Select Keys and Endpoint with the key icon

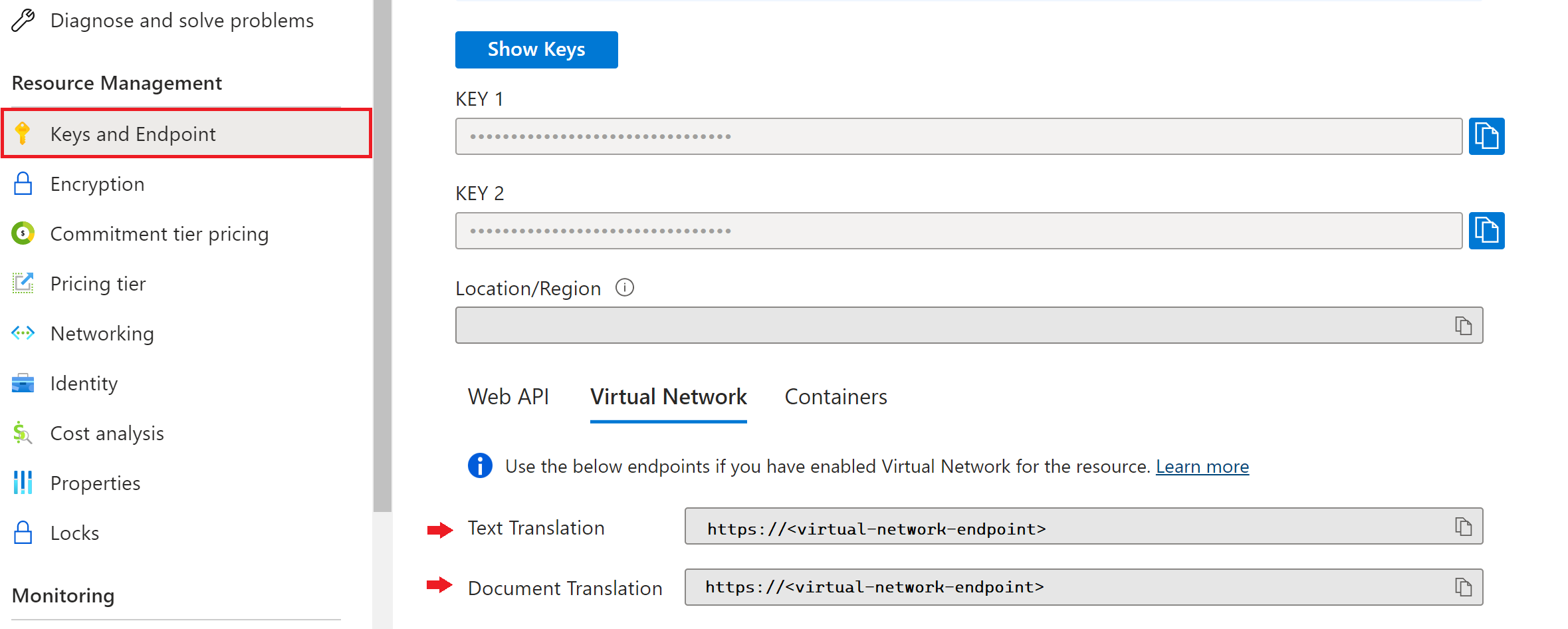(23, 134)
